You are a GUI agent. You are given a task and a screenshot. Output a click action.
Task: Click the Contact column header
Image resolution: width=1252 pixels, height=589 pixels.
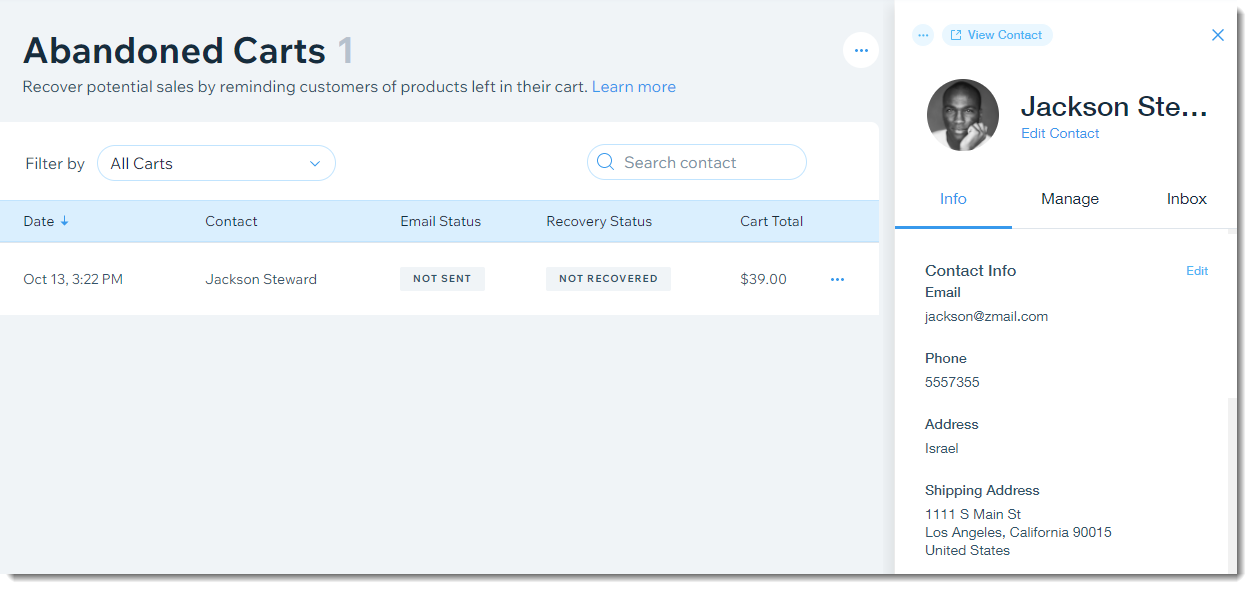231,221
